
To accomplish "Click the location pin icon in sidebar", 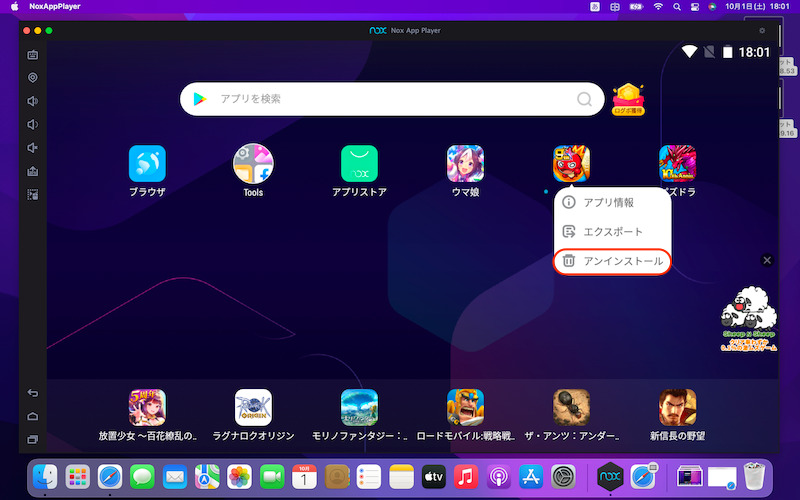I will coord(32,77).
